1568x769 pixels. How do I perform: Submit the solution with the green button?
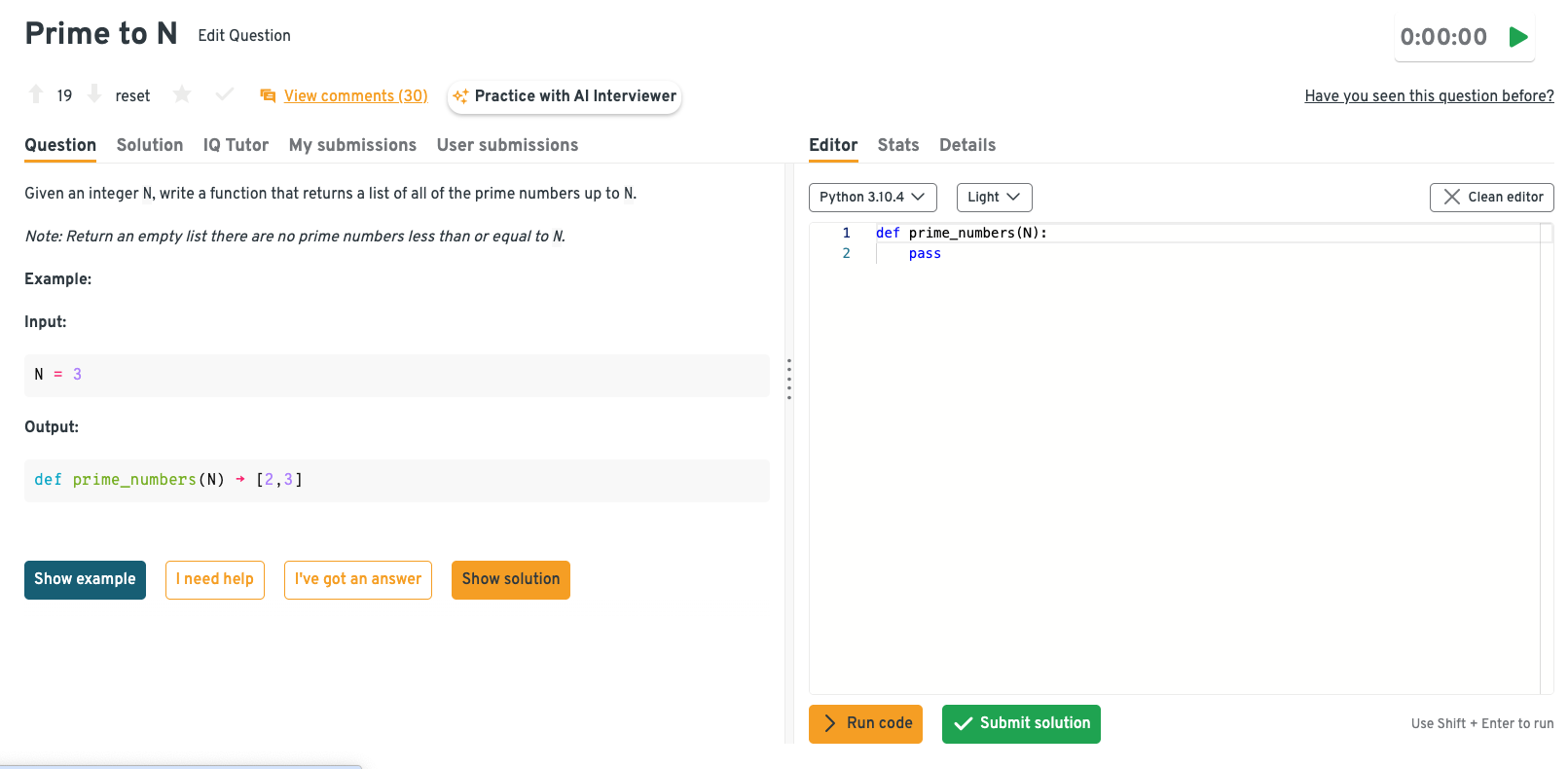pos(1021,723)
